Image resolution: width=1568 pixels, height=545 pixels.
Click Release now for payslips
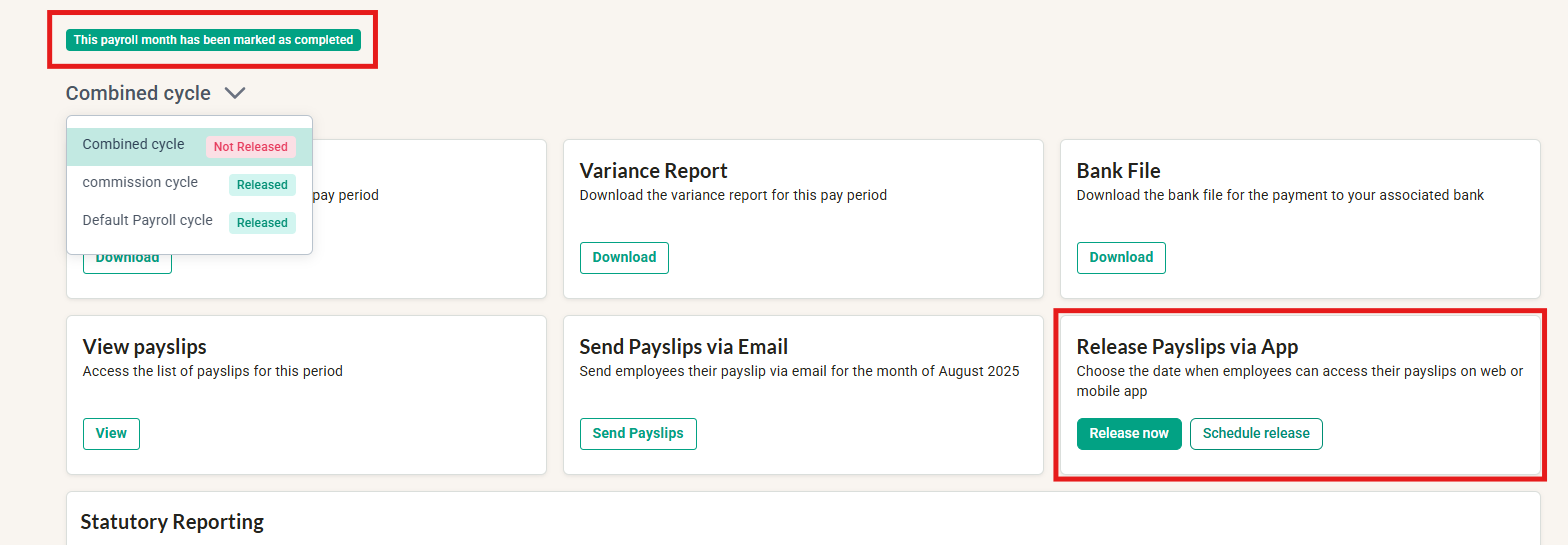coord(1129,433)
